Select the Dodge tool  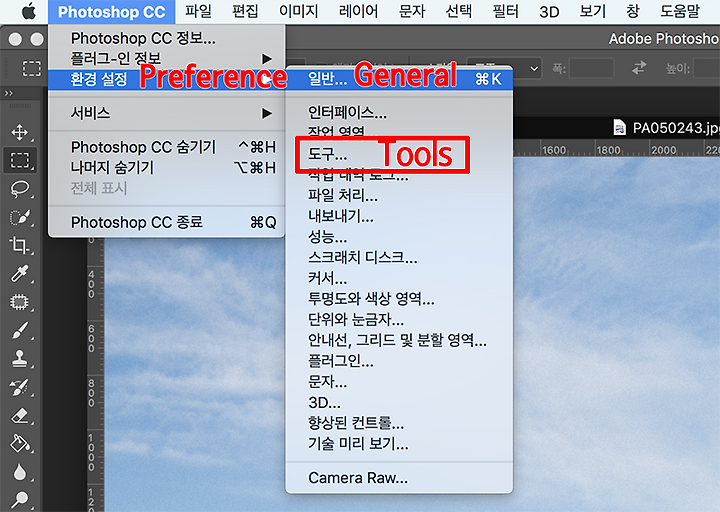[20, 500]
